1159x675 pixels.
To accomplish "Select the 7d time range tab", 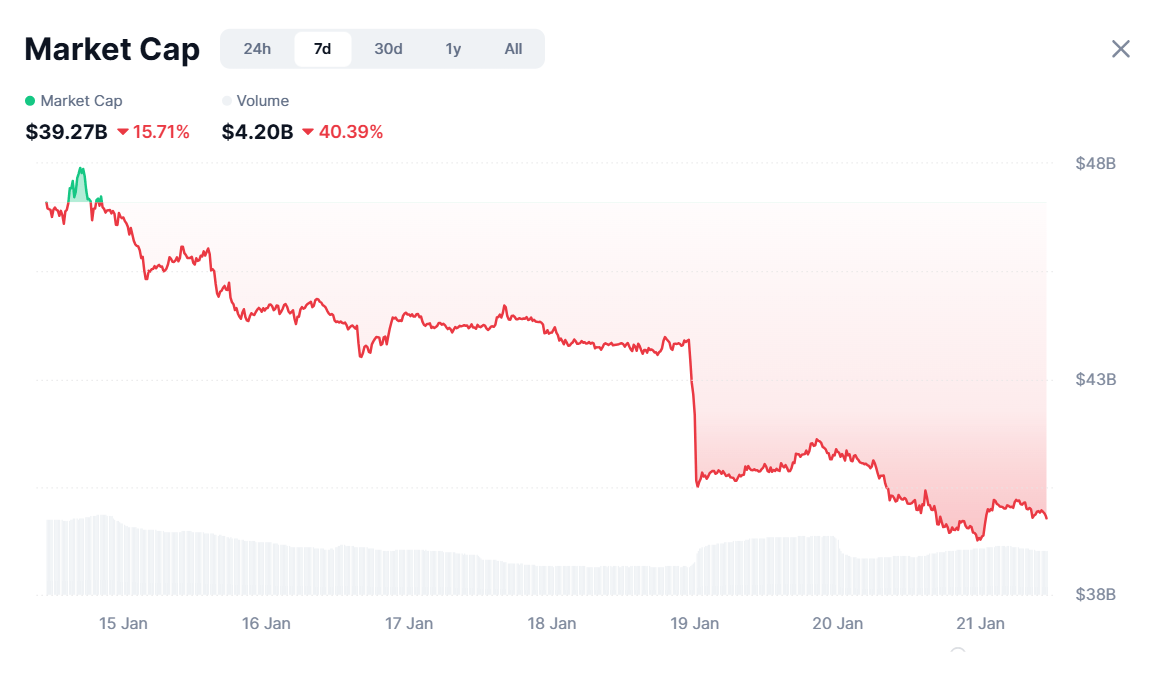I will coord(322,48).
